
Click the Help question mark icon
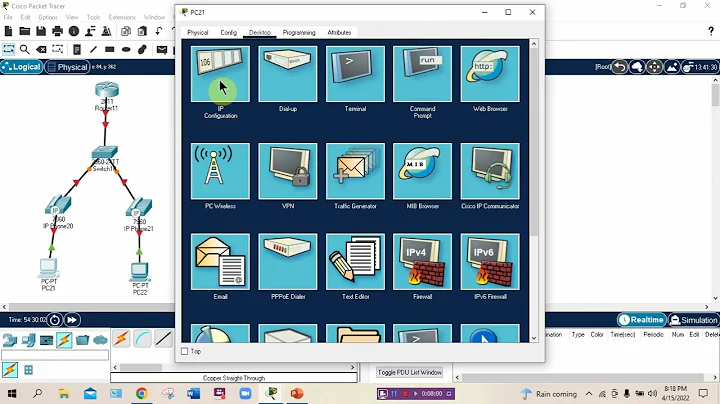[711, 31]
